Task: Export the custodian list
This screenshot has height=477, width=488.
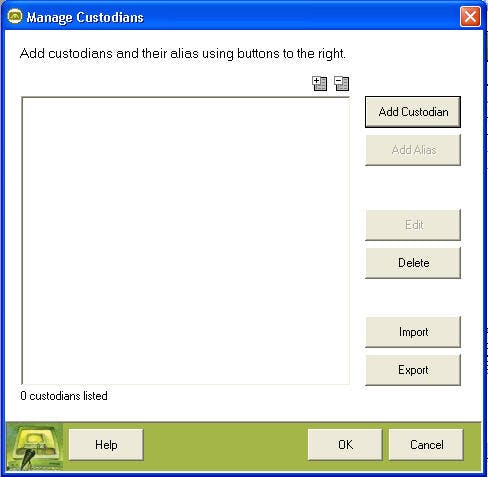Action: (413, 370)
